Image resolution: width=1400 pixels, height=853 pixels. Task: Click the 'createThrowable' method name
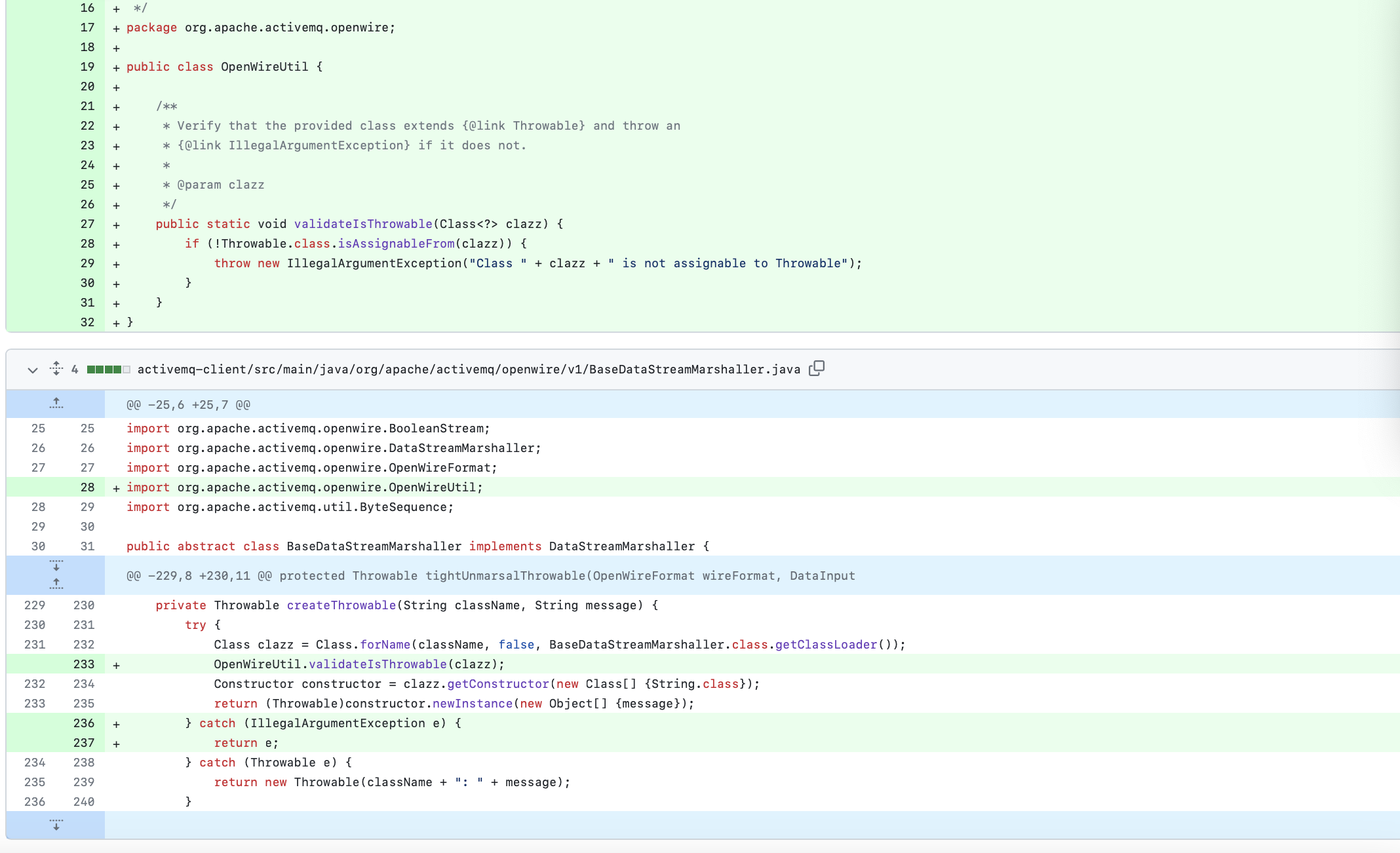coord(341,605)
